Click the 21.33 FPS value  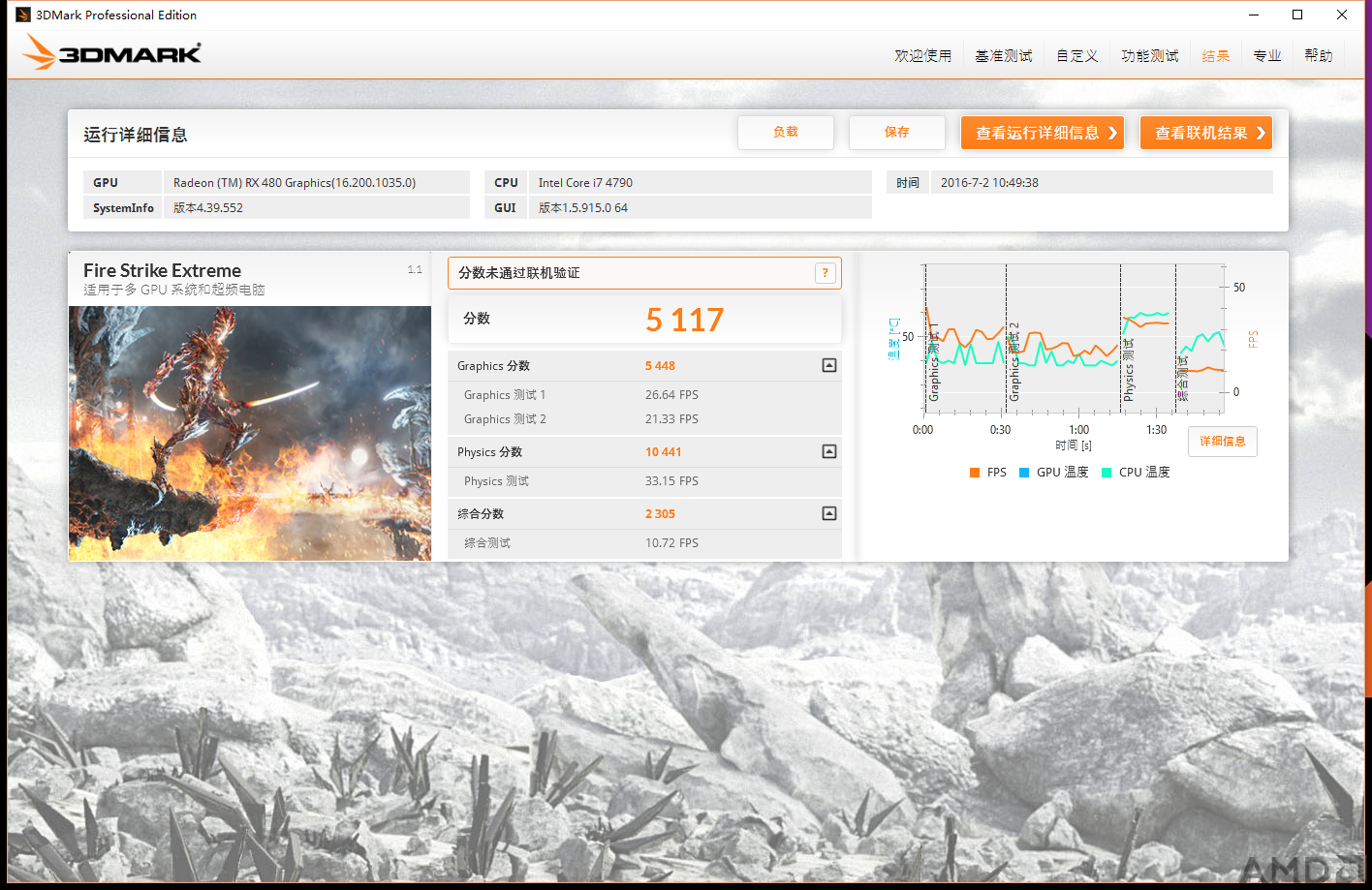671,419
